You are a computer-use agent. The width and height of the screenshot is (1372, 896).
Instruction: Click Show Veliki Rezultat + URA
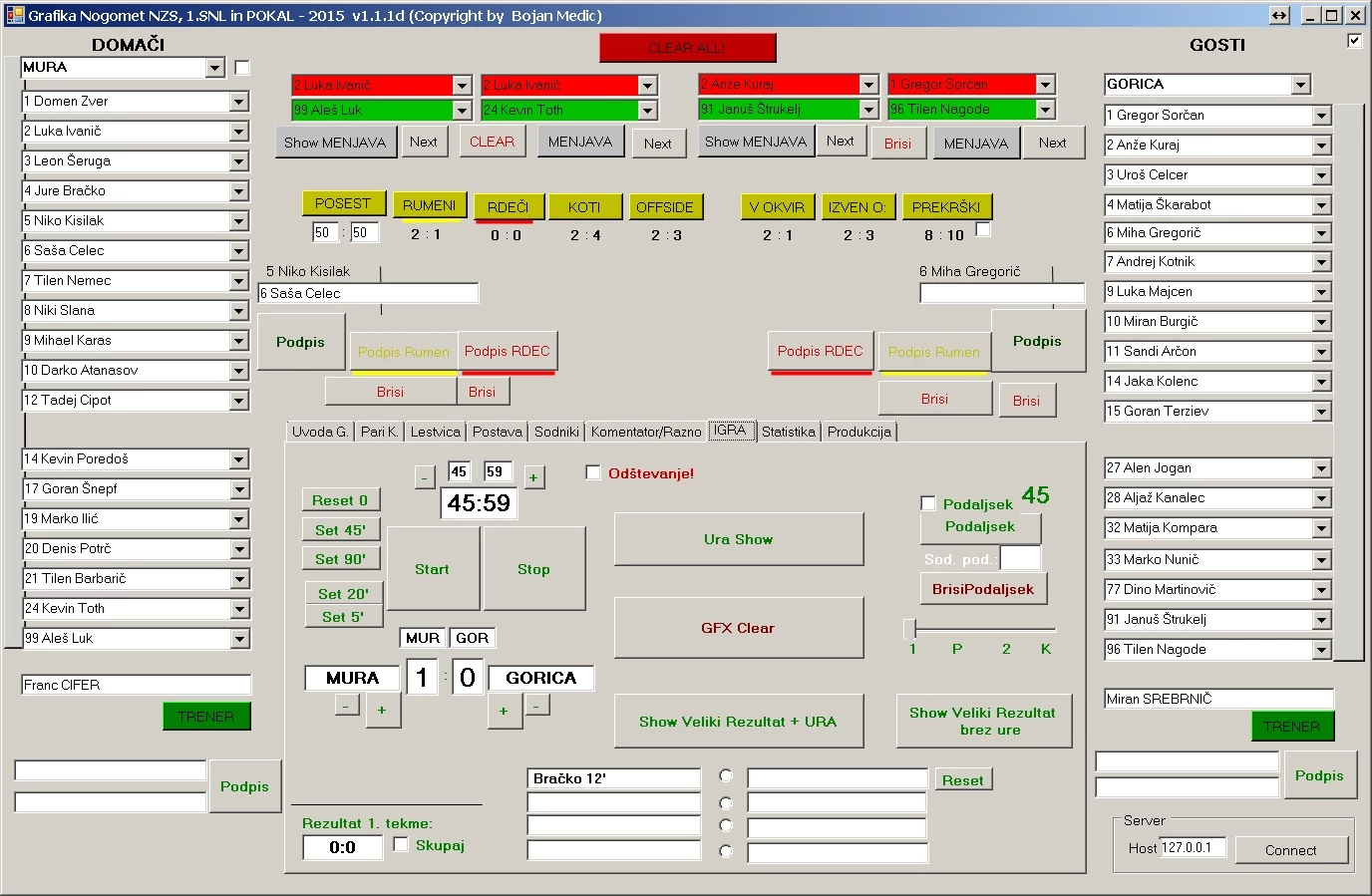(739, 721)
